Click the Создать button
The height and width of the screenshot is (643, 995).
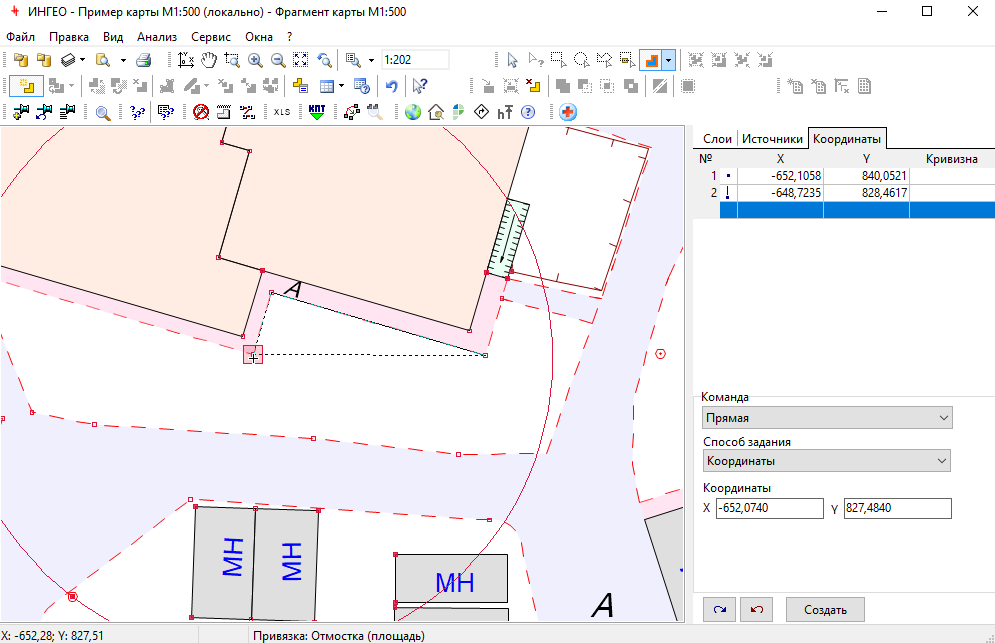(825, 610)
